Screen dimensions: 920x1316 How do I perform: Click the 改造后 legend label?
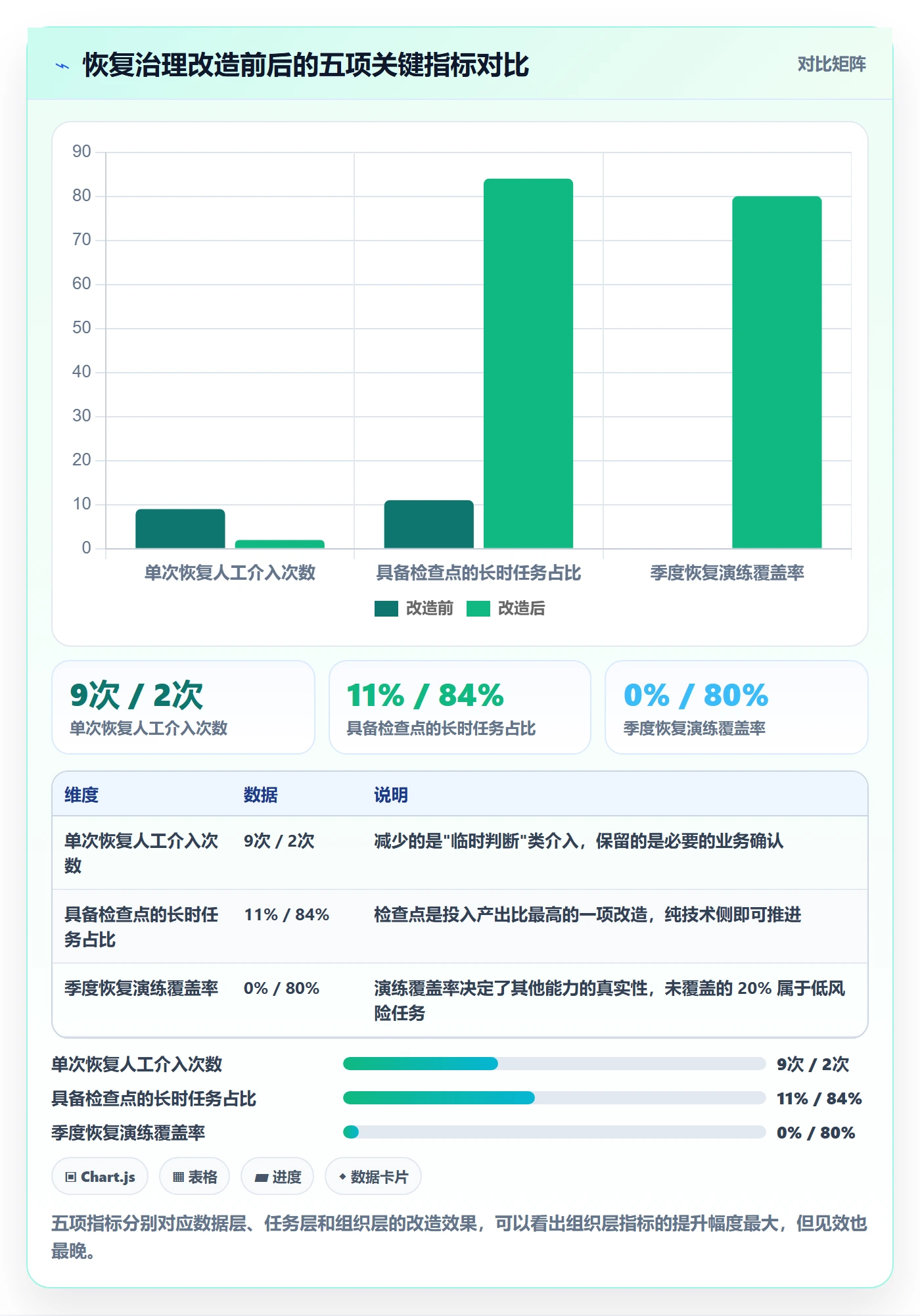click(521, 609)
